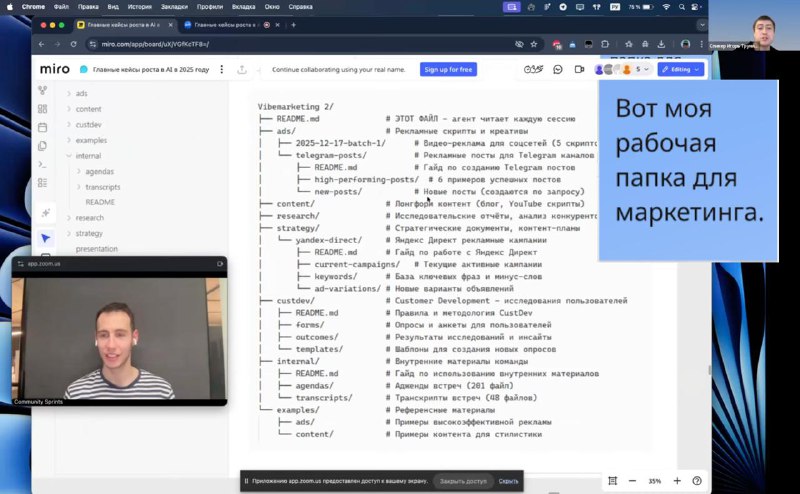Screen dimensions: 800x494
Task: Click Закрыть доступ to stop screen sharing
Action: click(463, 481)
